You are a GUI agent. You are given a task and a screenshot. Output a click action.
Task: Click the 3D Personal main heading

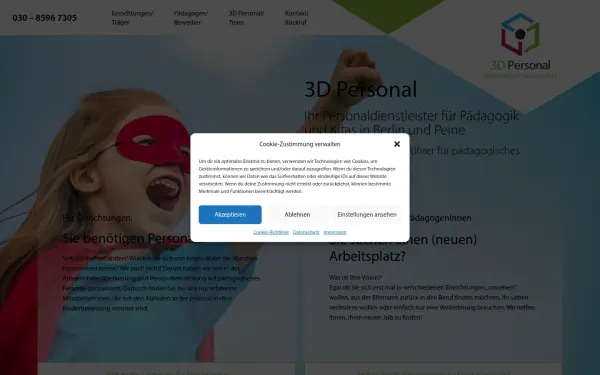click(360, 90)
